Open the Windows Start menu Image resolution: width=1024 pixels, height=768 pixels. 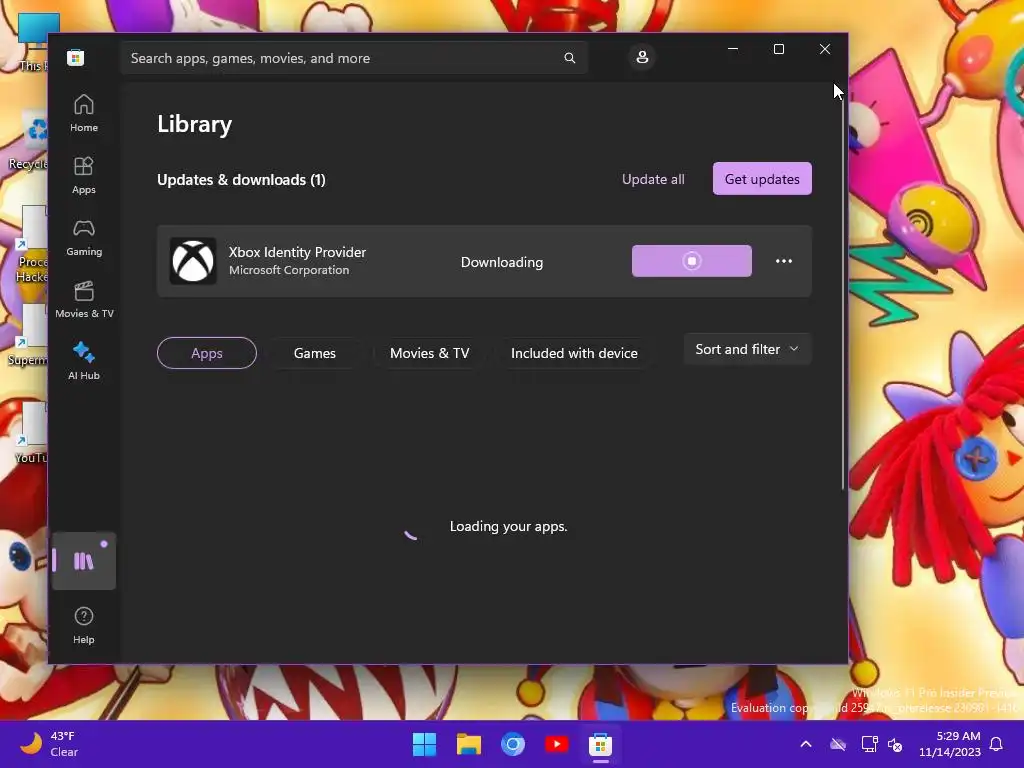coord(424,744)
